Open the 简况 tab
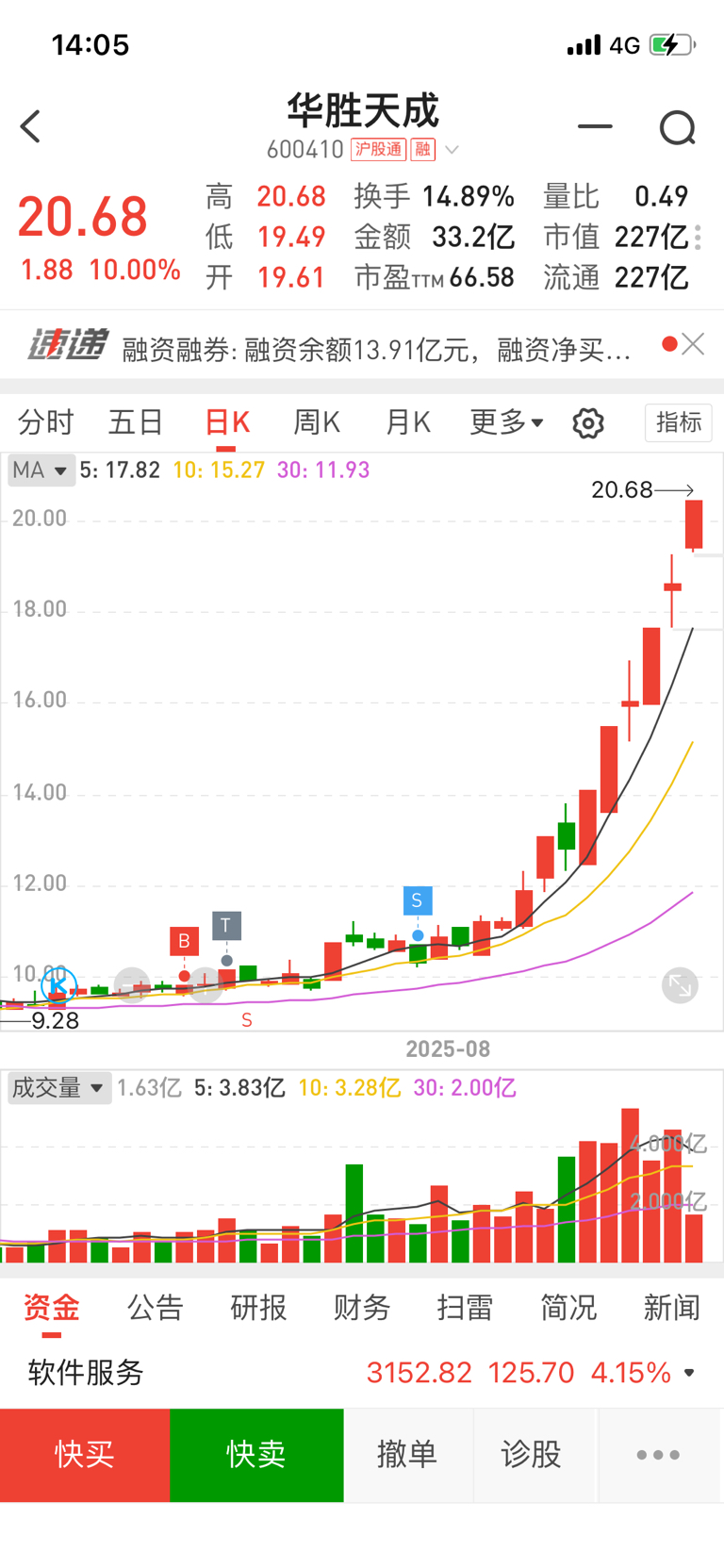 tap(568, 1308)
